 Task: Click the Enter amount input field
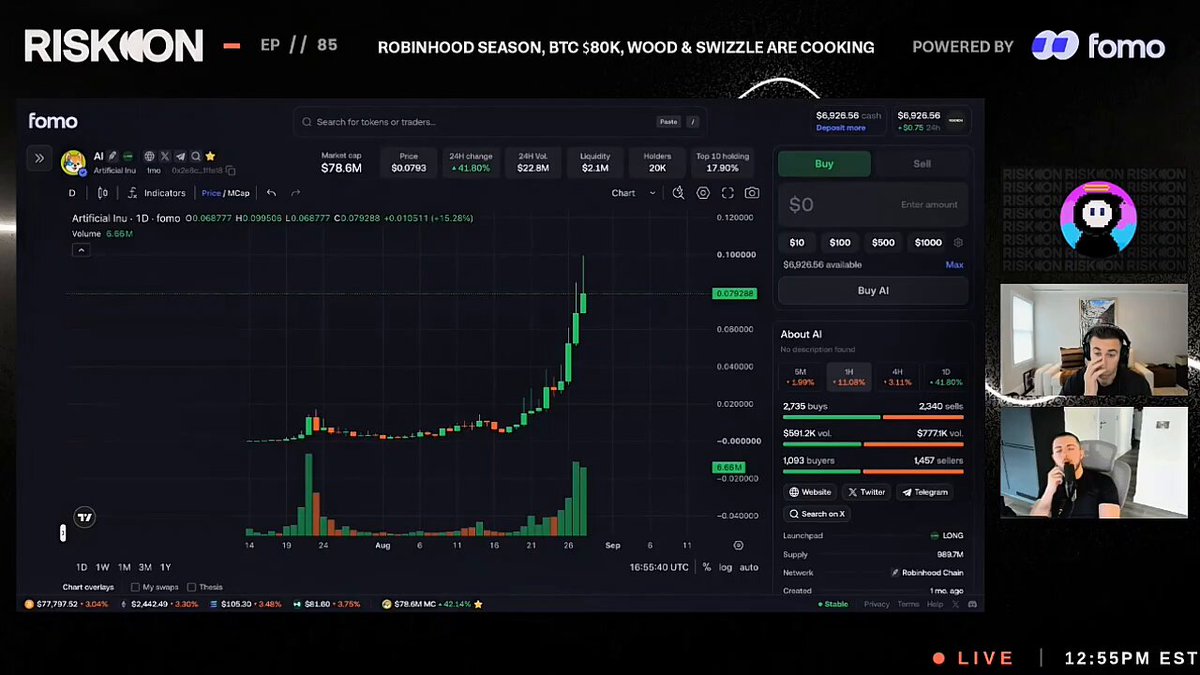click(873, 205)
